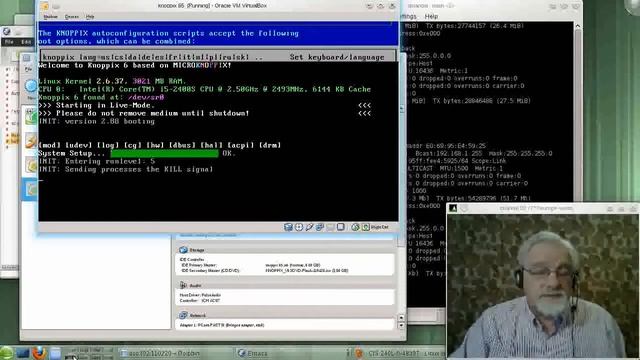Image resolution: width=640 pixels, height=360 pixels.
Task: Click the System Setup green progress bar
Action: 164,153
